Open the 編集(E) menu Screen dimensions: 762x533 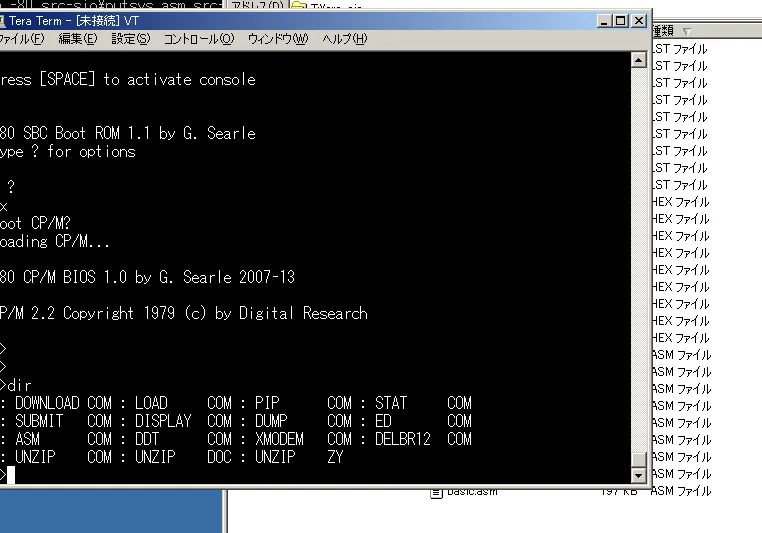[77, 38]
